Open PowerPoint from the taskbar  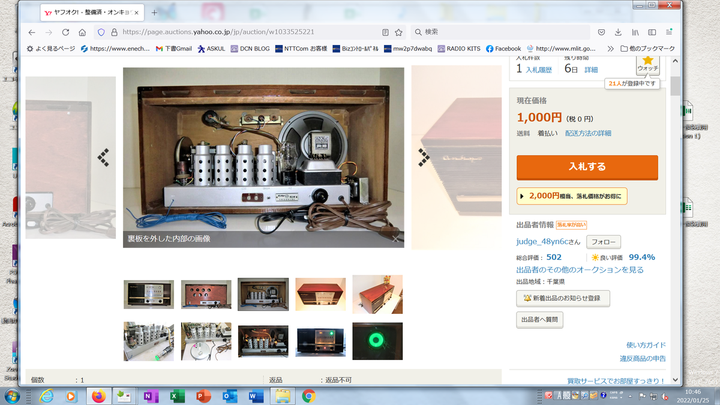(202, 396)
